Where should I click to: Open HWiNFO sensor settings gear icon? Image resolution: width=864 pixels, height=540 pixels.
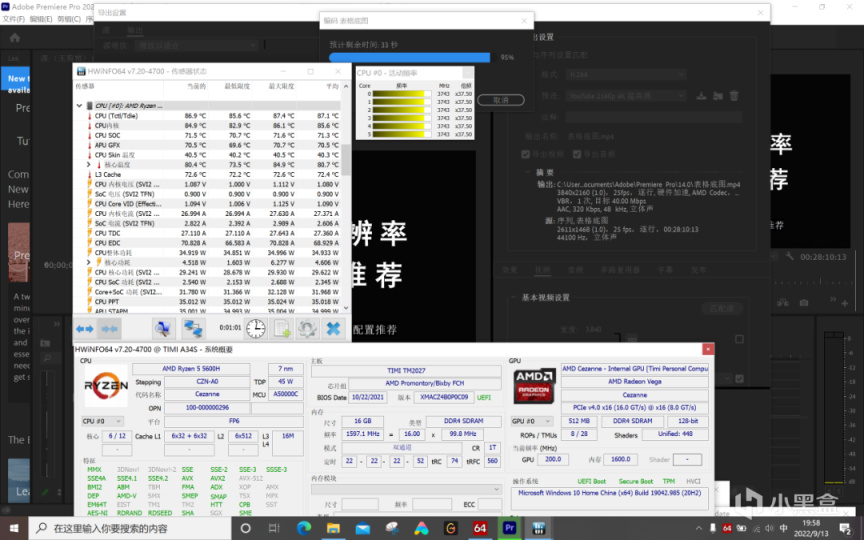[307, 328]
